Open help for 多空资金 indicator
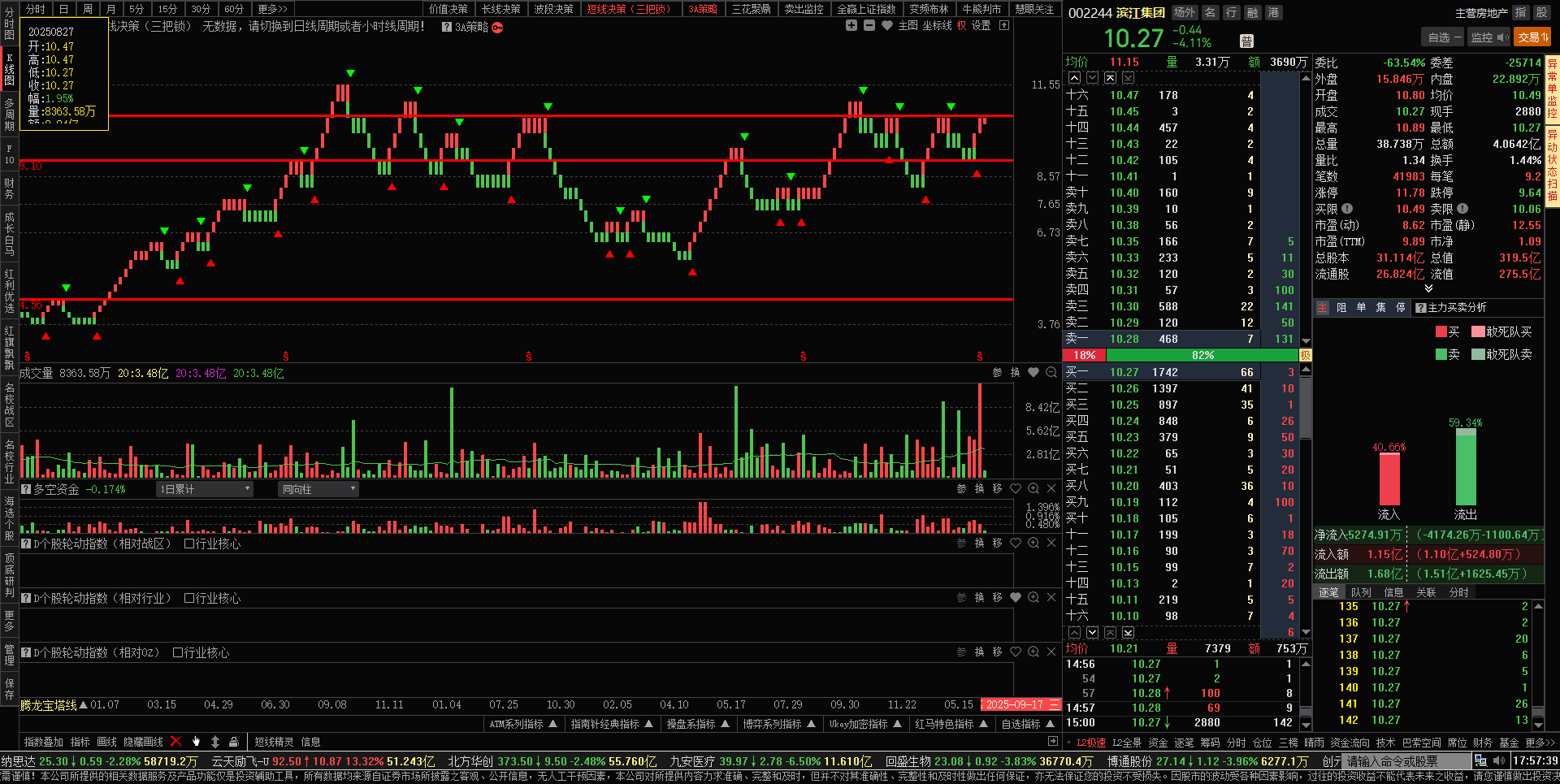Image resolution: width=1560 pixels, height=784 pixels. point(26,489)
